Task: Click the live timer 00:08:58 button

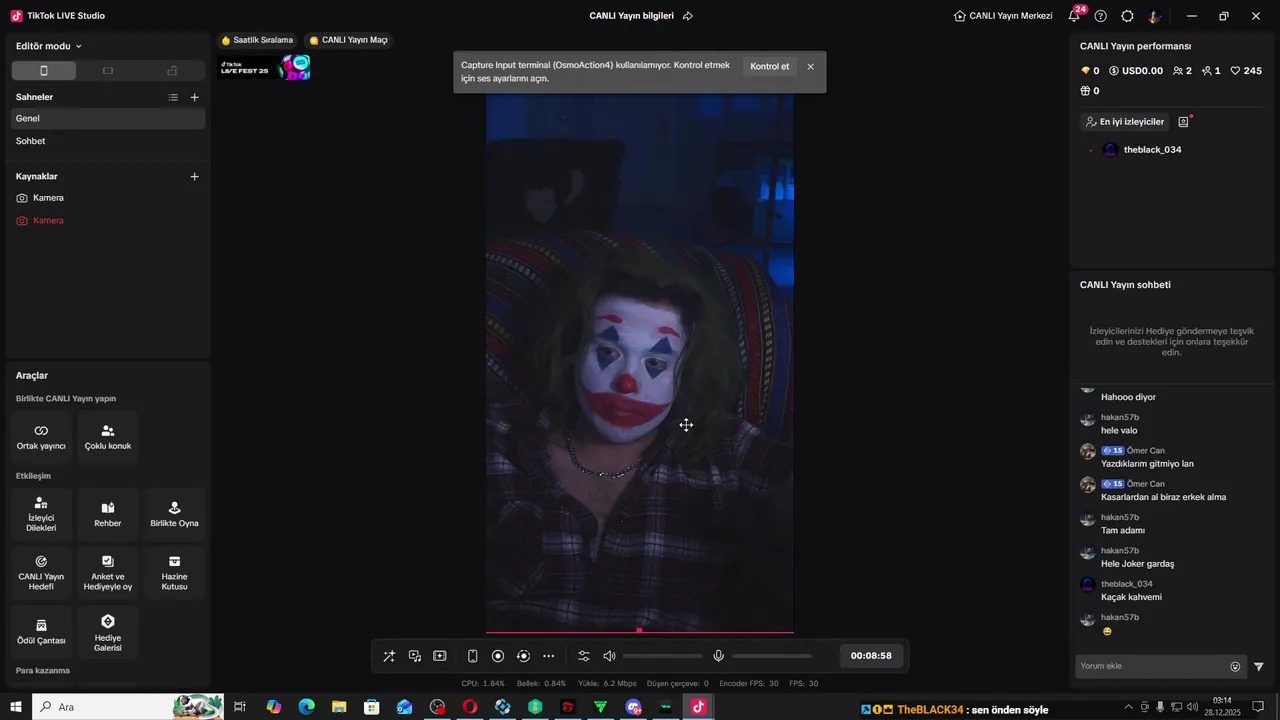Action: point(871,656)
